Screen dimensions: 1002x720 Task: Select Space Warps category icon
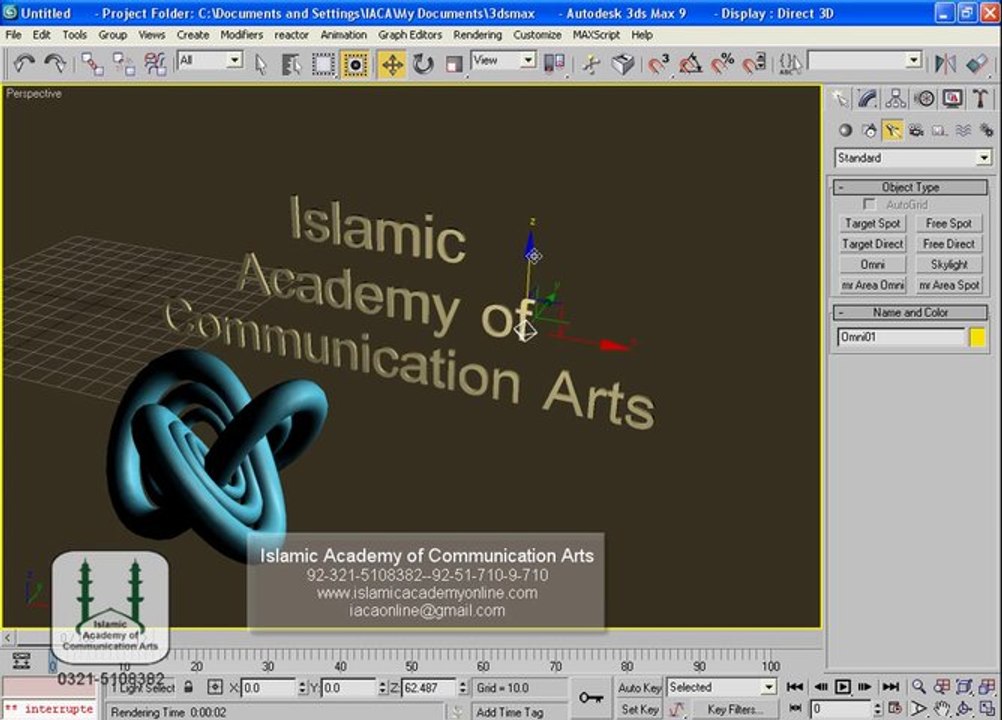pyautogui.click(x=963, y=130)
